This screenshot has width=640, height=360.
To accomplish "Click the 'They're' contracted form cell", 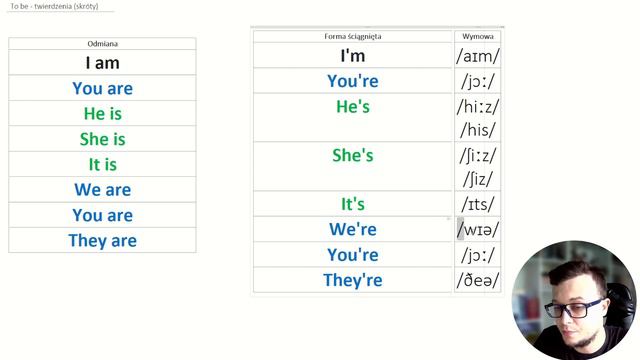I will 353,280.
